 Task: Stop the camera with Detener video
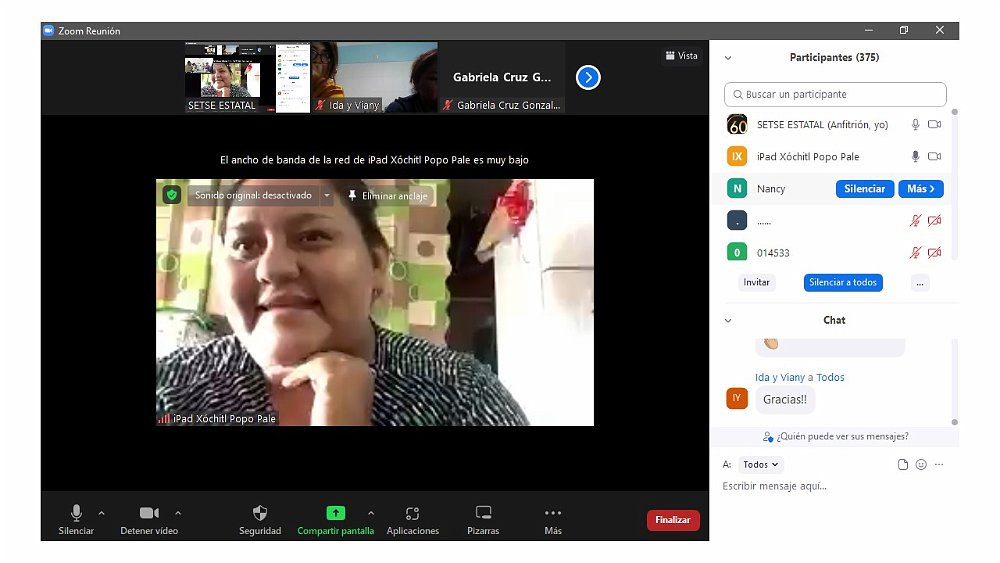point(149,513)
